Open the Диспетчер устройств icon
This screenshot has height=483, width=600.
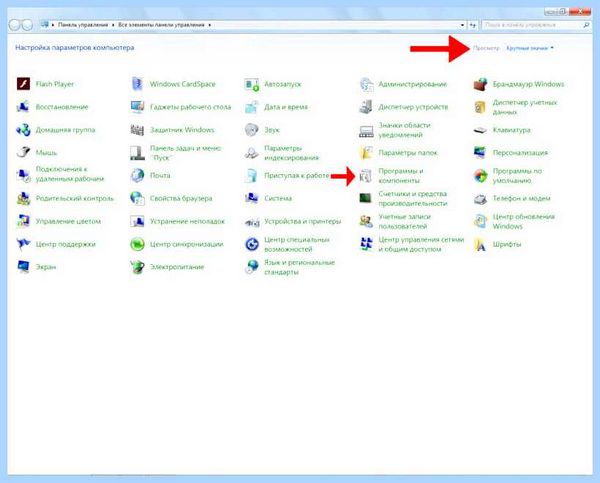coord(366,107)
